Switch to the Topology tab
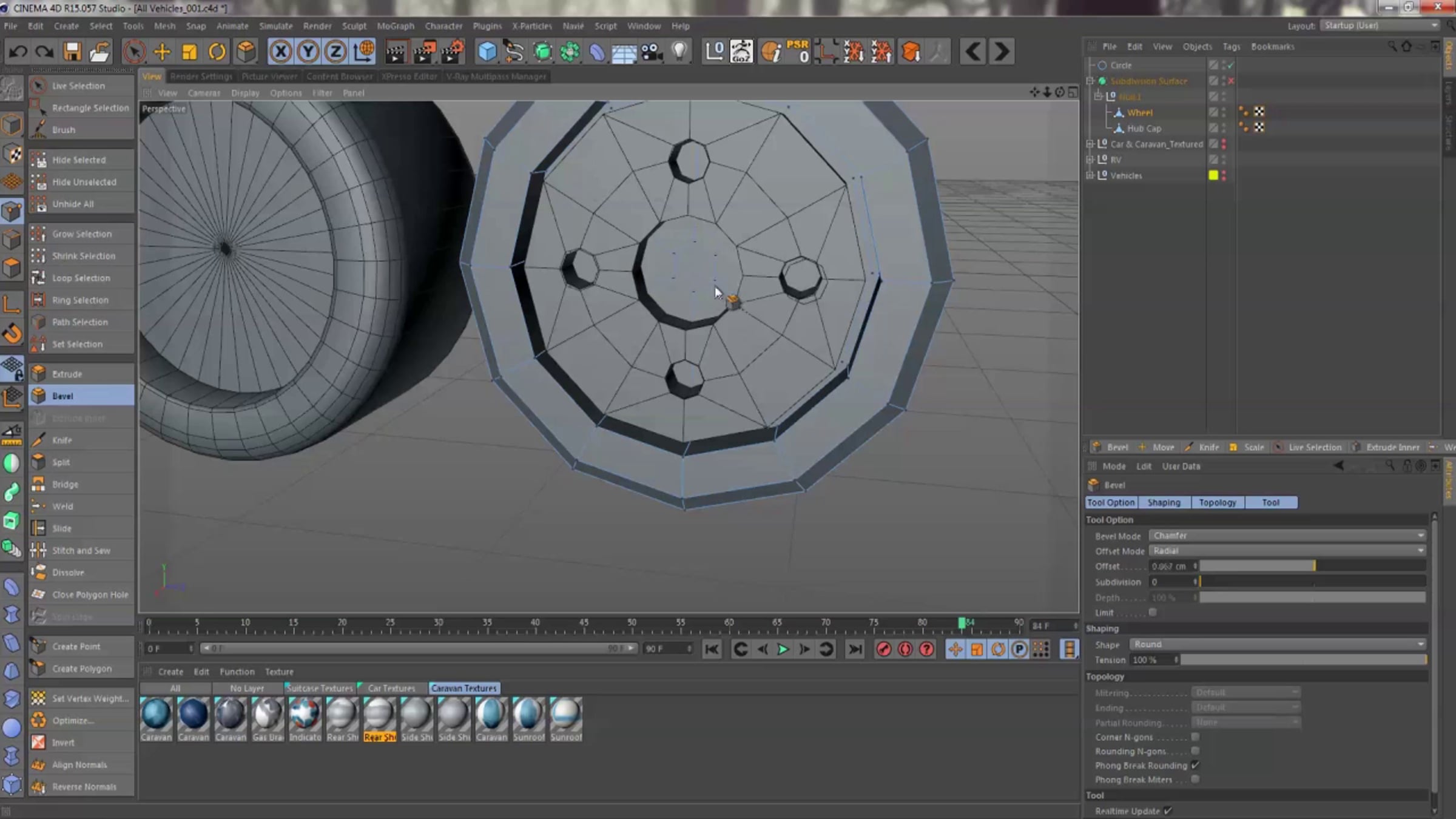The height and width of the screenshot is (819, 1456). tap(1217, 502)
